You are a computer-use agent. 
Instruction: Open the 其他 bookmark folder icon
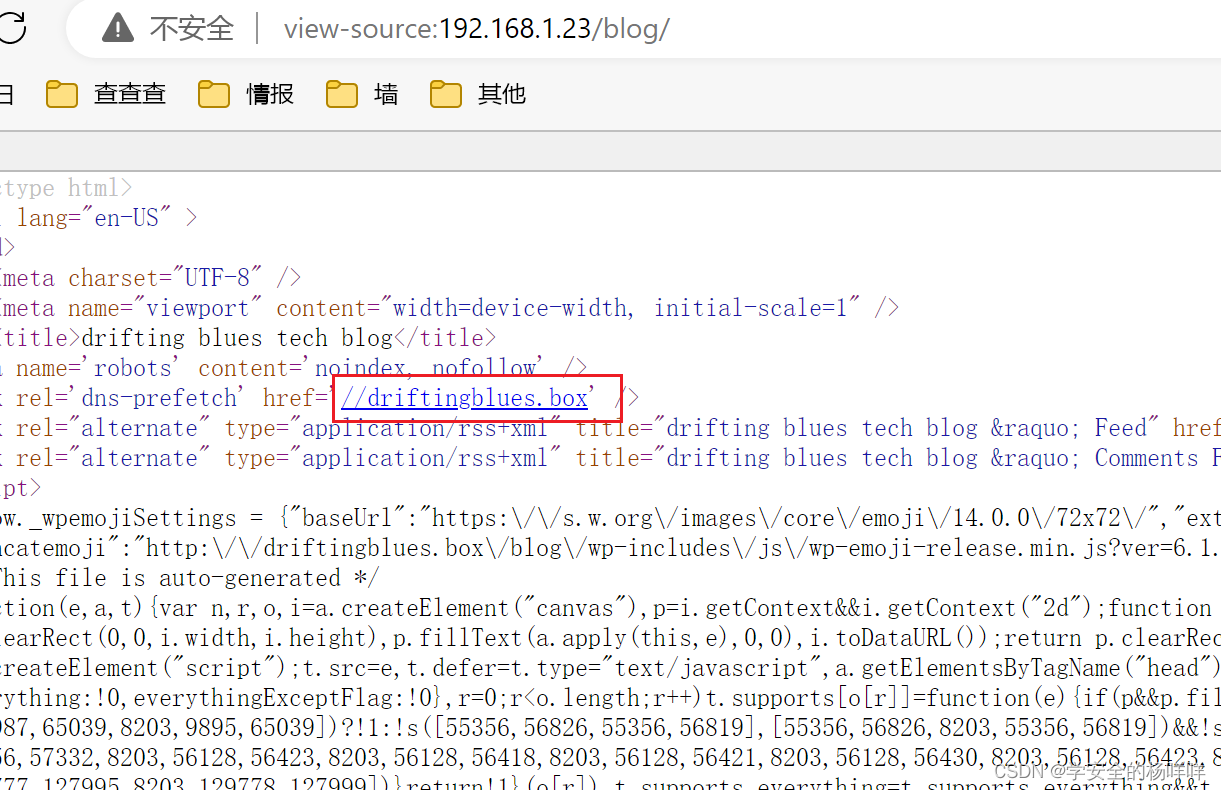[x=446, y=94]
